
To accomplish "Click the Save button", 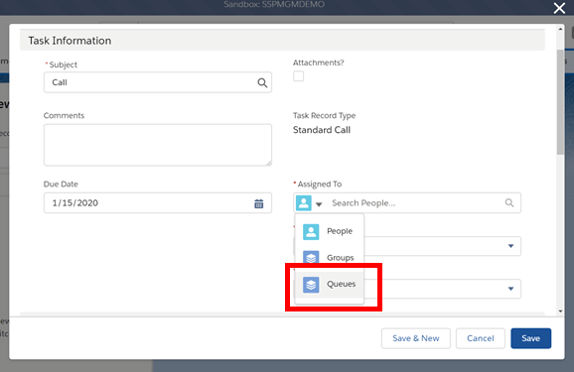I will 531,338.
